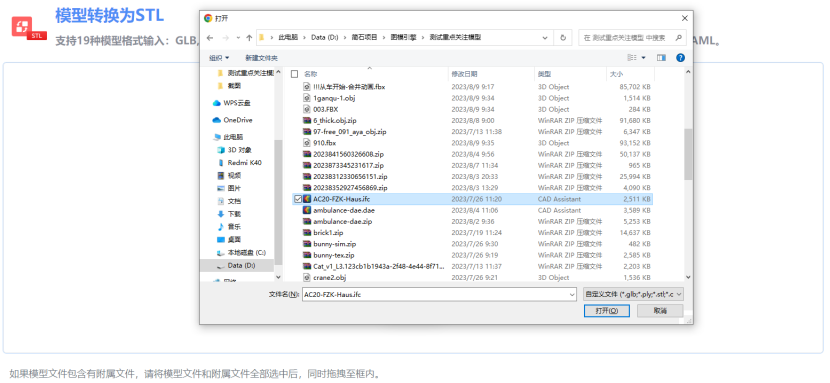The width and height of the screenshot is (830, 383).
Task: Go up one folder level arrow
Action: tap(249, 38)
